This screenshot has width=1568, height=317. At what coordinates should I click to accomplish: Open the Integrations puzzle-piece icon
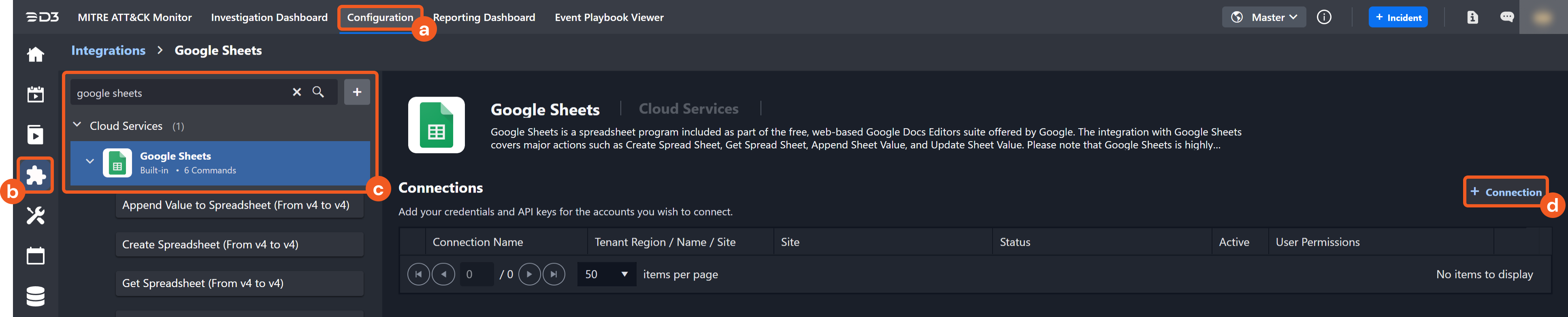35,175
